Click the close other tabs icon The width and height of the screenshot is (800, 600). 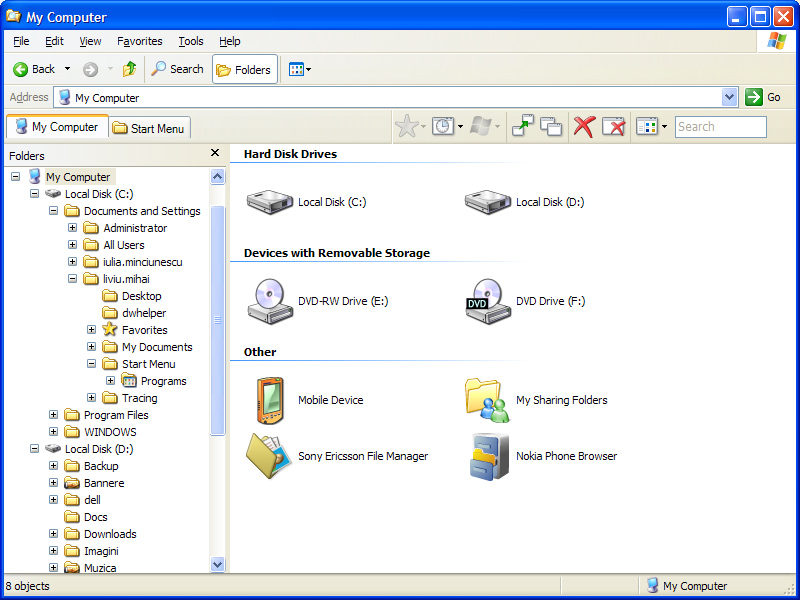click(613, 126)
